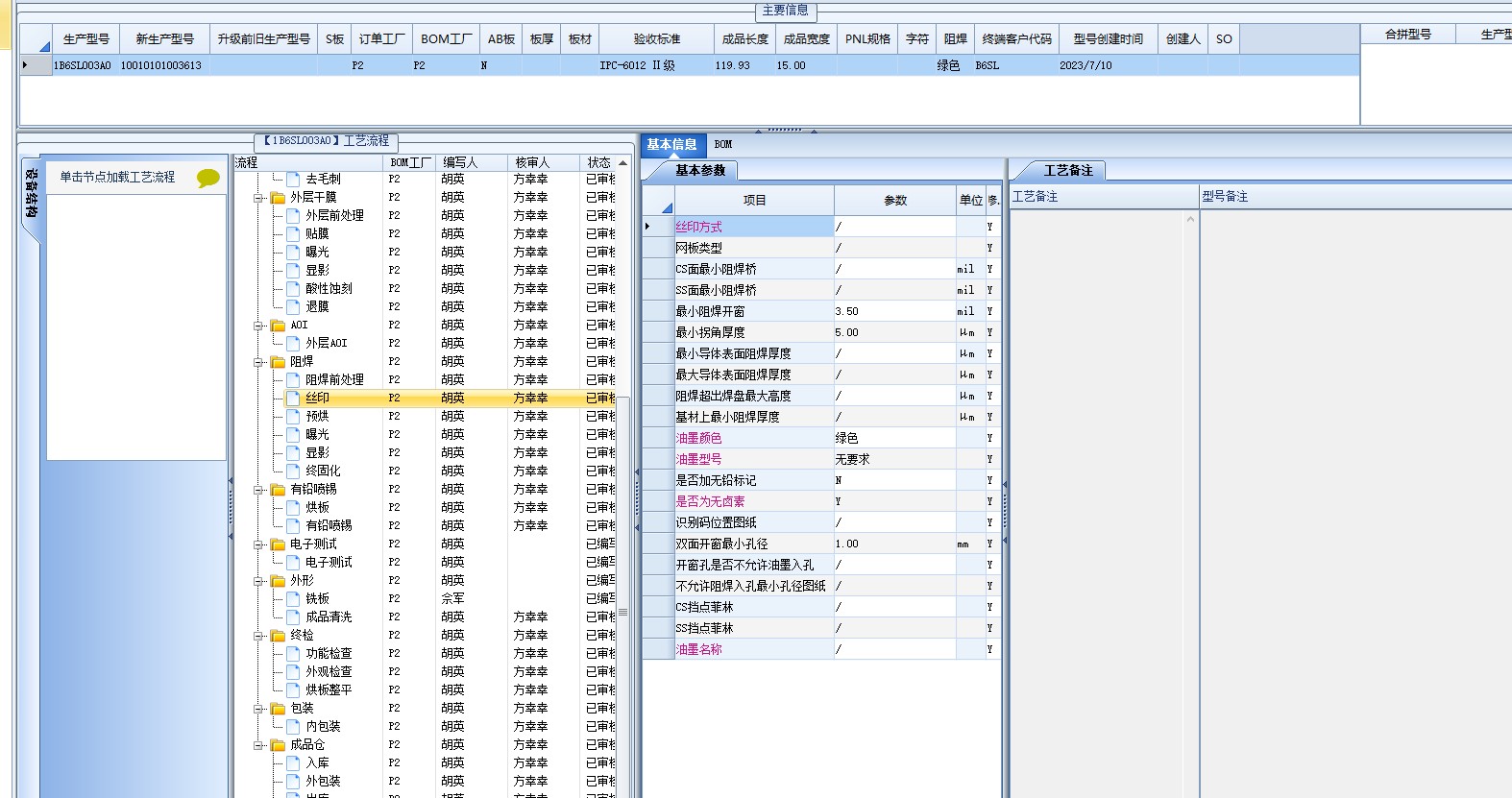Collapse the 电子测试 tree node

pos(258,544)
